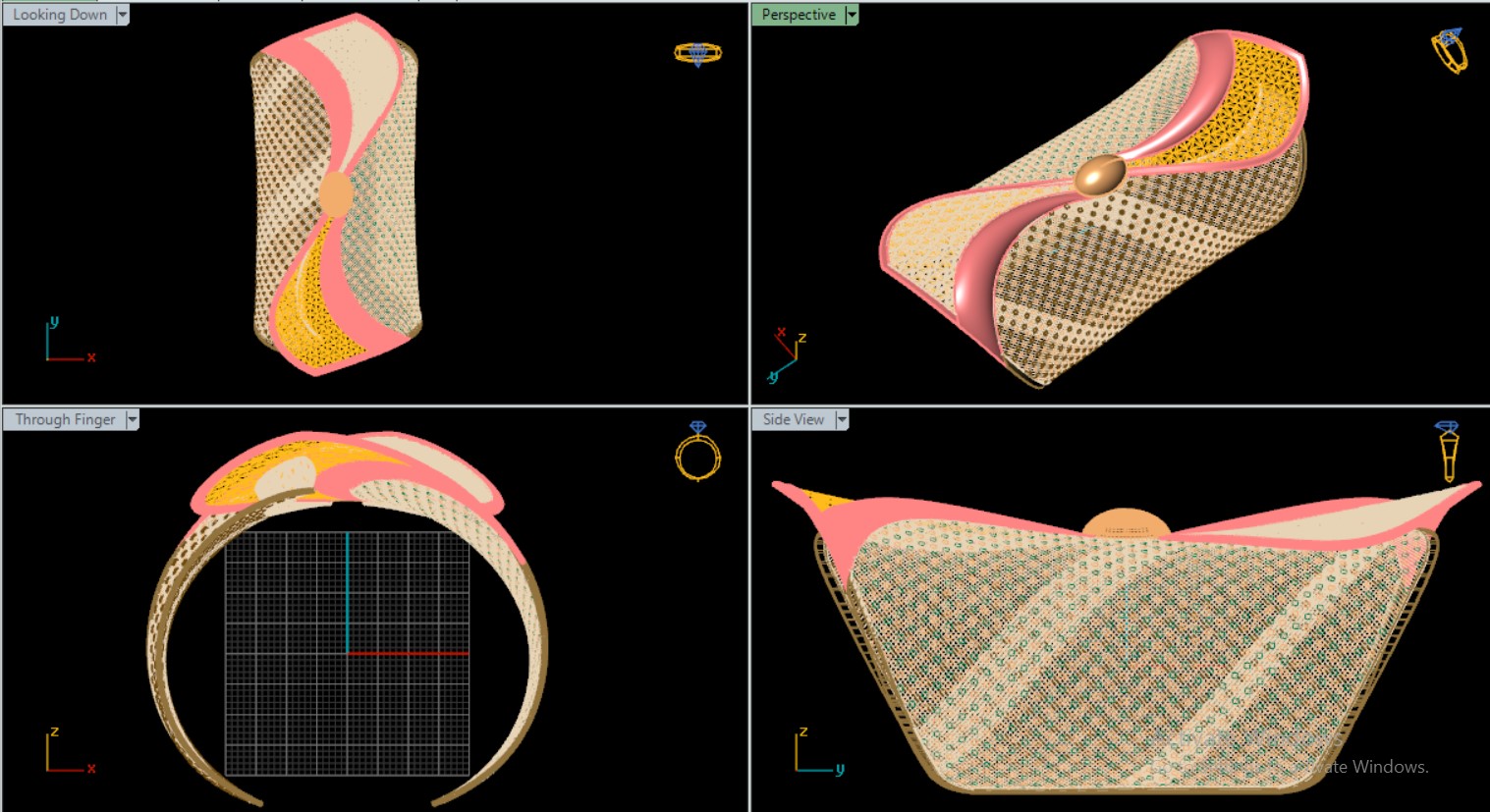The width and height of the screenshot is (1490, 812).
Task: Click the tilted ring icon in Perspective viewport
Action: [x=1449, y=50]
